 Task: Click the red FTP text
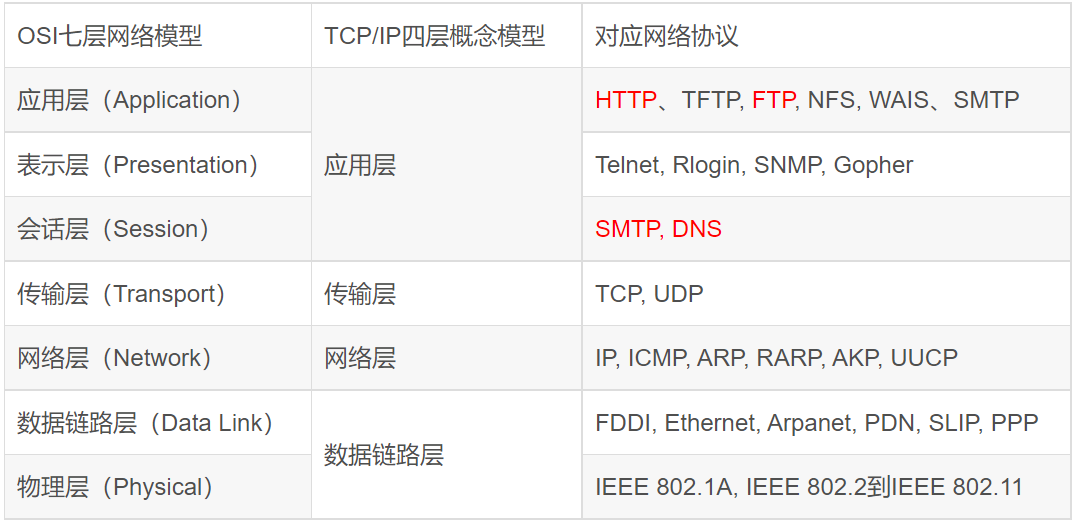tap(773, 100)
